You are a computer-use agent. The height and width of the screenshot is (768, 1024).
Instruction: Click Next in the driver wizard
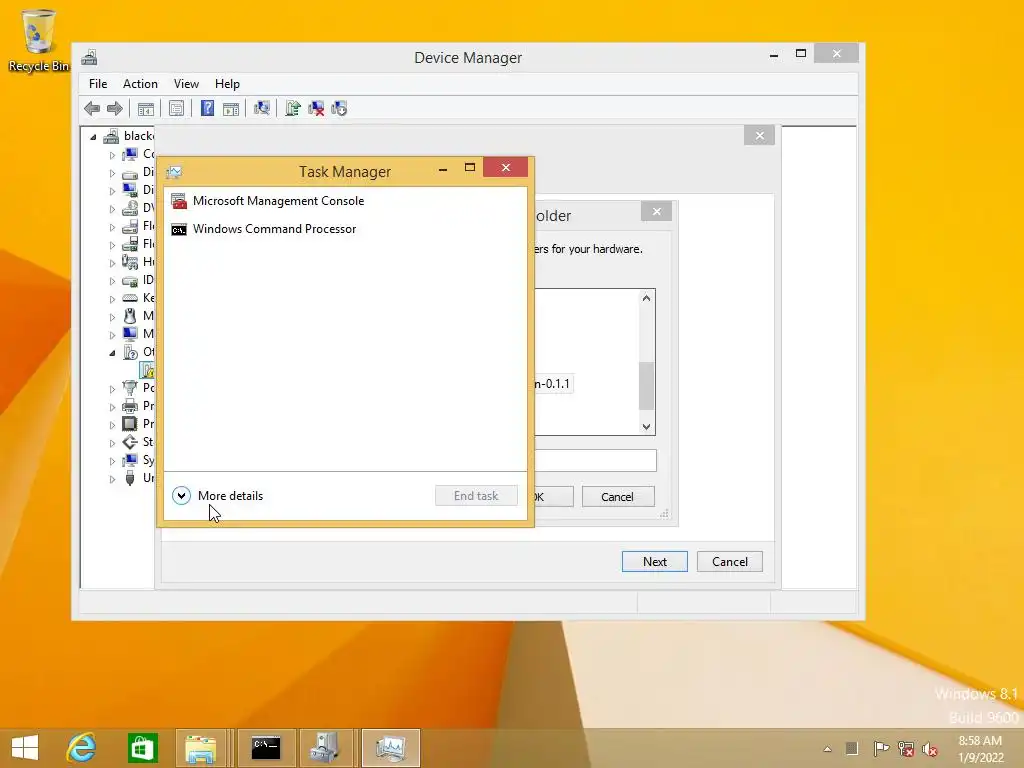tap(654, 562)
